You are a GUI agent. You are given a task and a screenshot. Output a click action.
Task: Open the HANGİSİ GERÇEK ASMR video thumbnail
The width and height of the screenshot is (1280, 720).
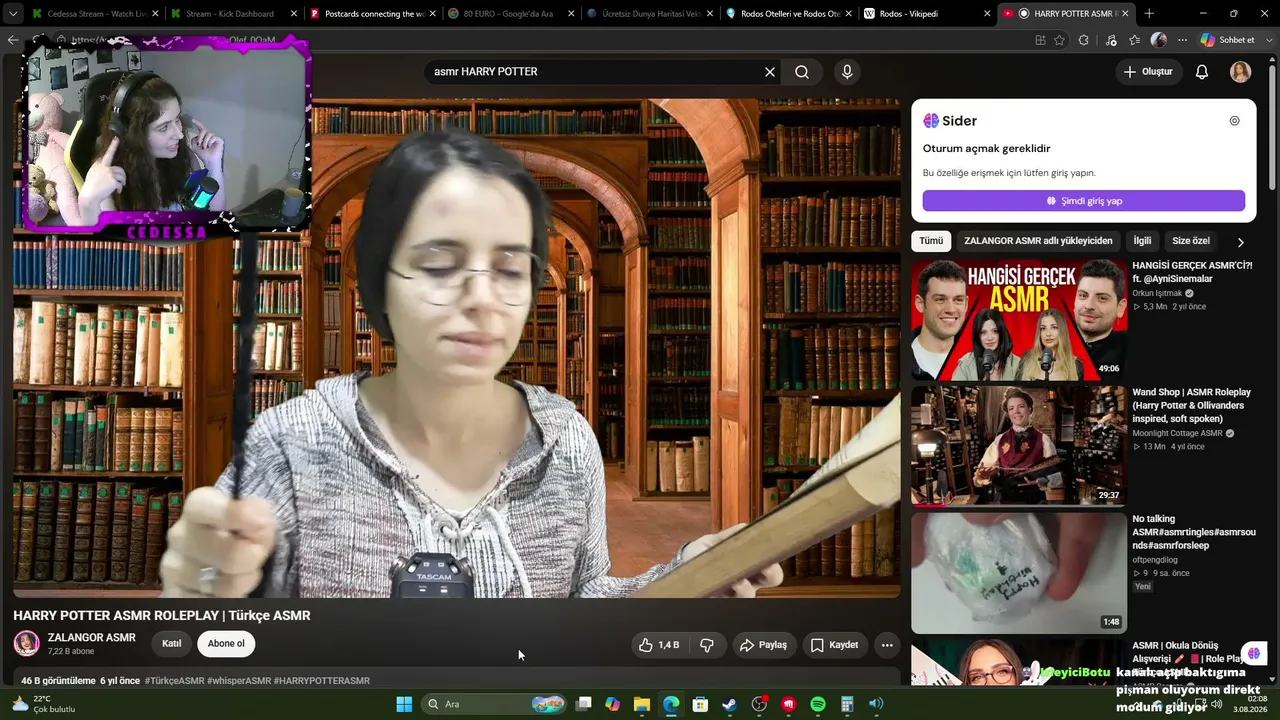[x=1019, y=320]
